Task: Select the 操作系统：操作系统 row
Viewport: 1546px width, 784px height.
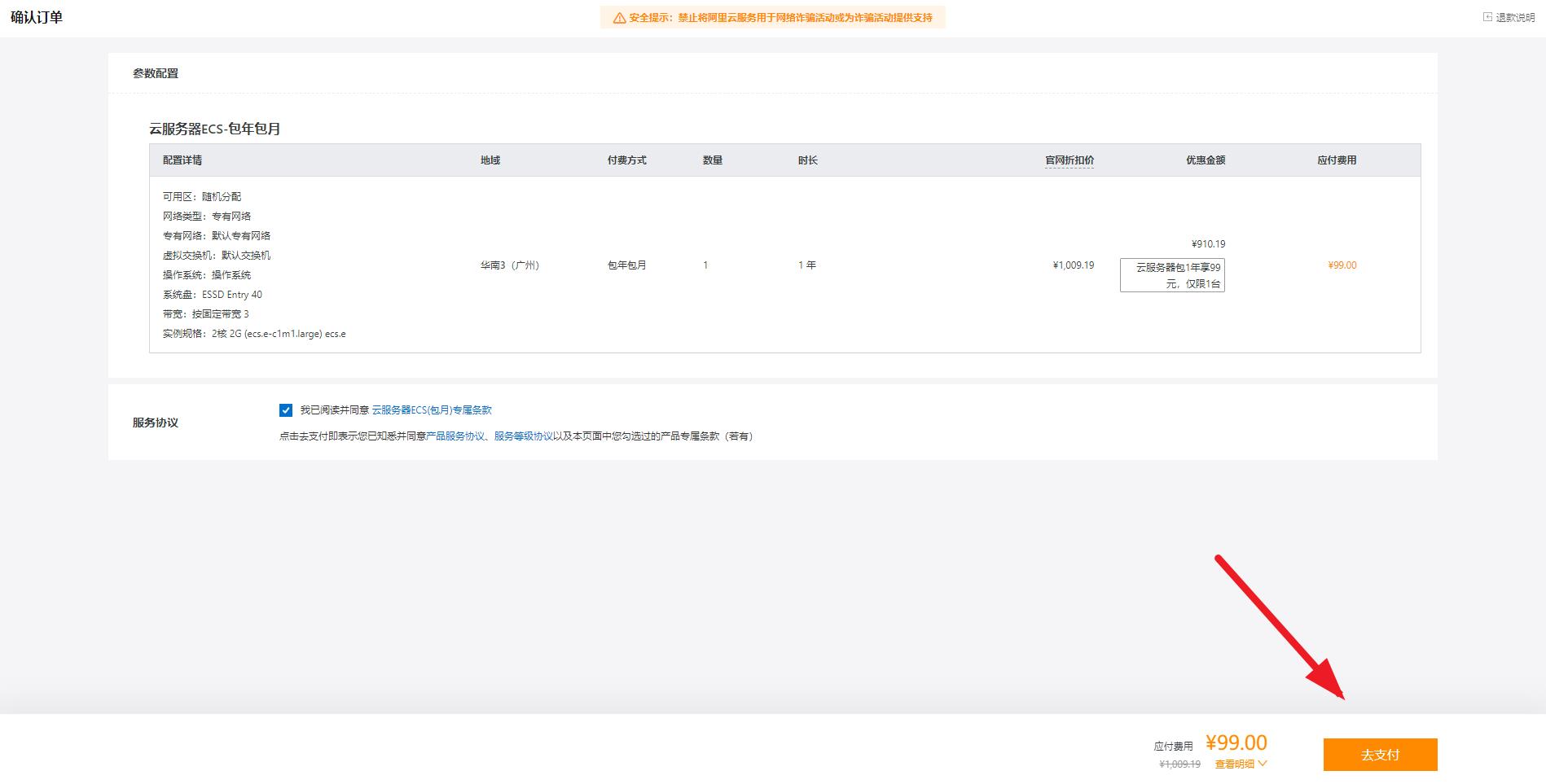Action: 207,275
